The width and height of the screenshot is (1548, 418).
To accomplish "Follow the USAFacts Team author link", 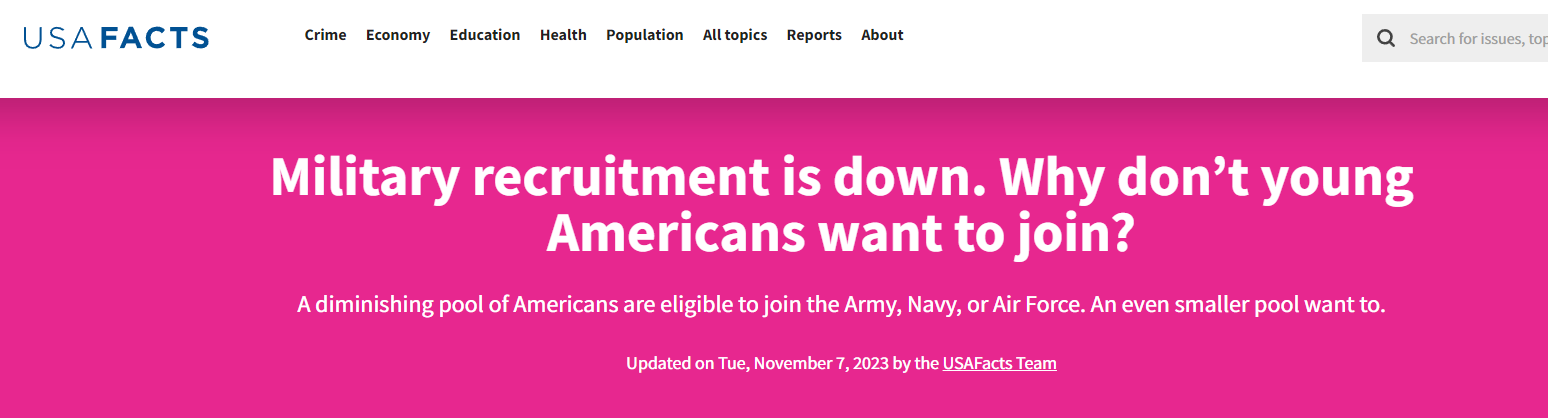I will point(999,363).
